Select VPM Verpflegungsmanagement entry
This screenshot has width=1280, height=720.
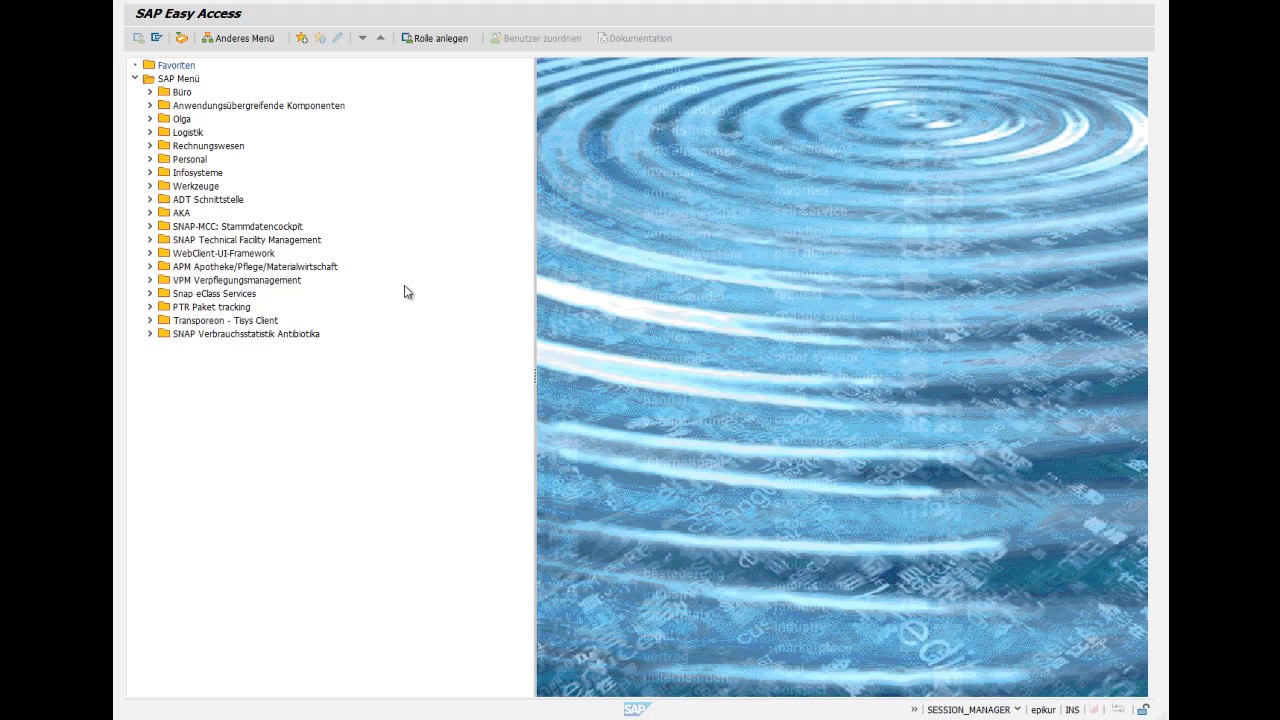236,280
